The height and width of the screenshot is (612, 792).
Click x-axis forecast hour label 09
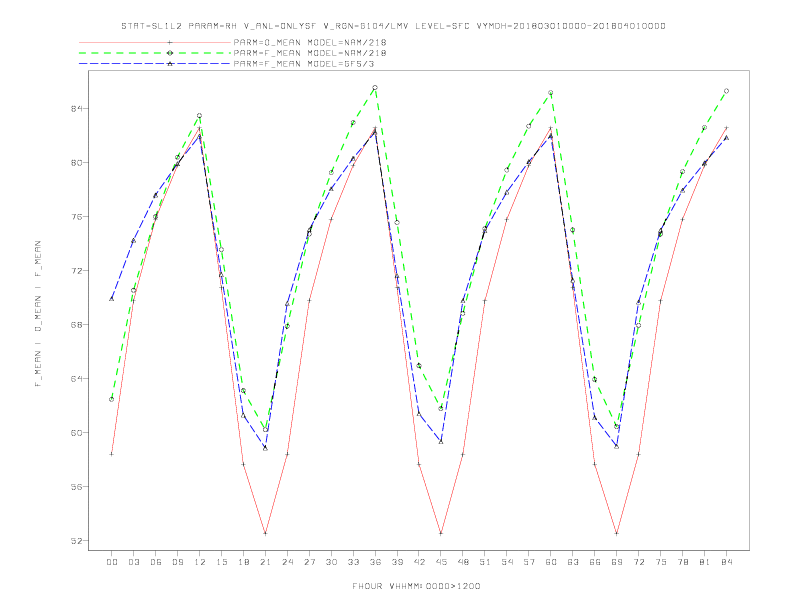[x=177, y=562]
